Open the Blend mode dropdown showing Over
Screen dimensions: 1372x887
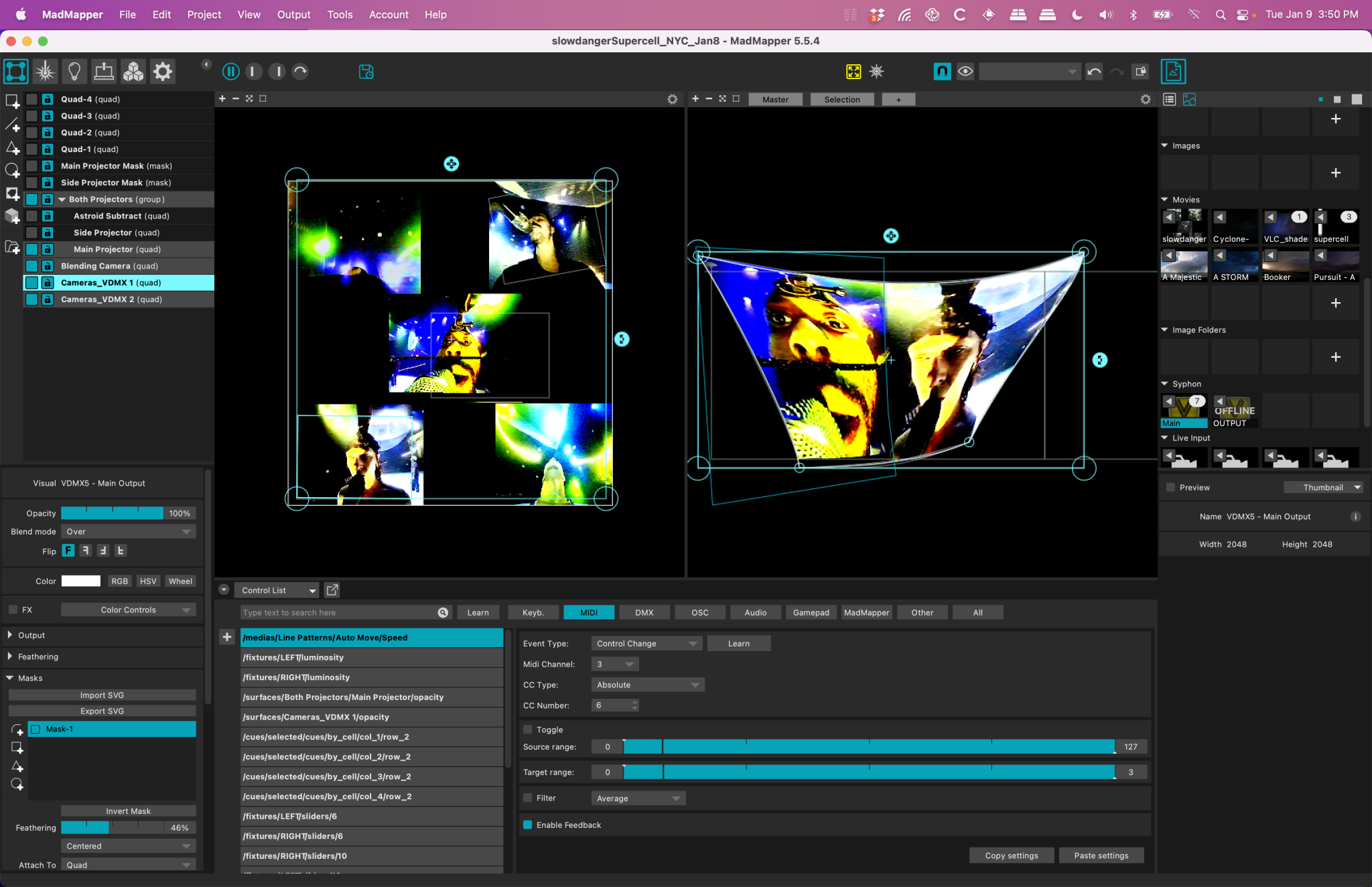point(128,531)
